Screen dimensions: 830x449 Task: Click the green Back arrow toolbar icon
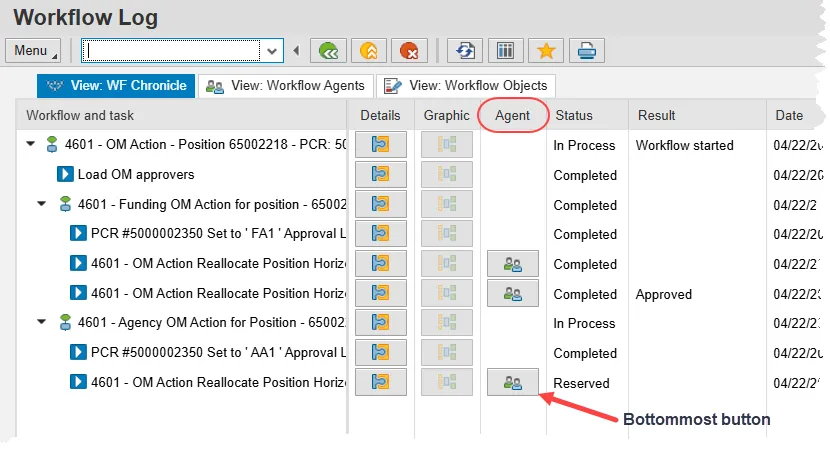(x=328, y=51)
